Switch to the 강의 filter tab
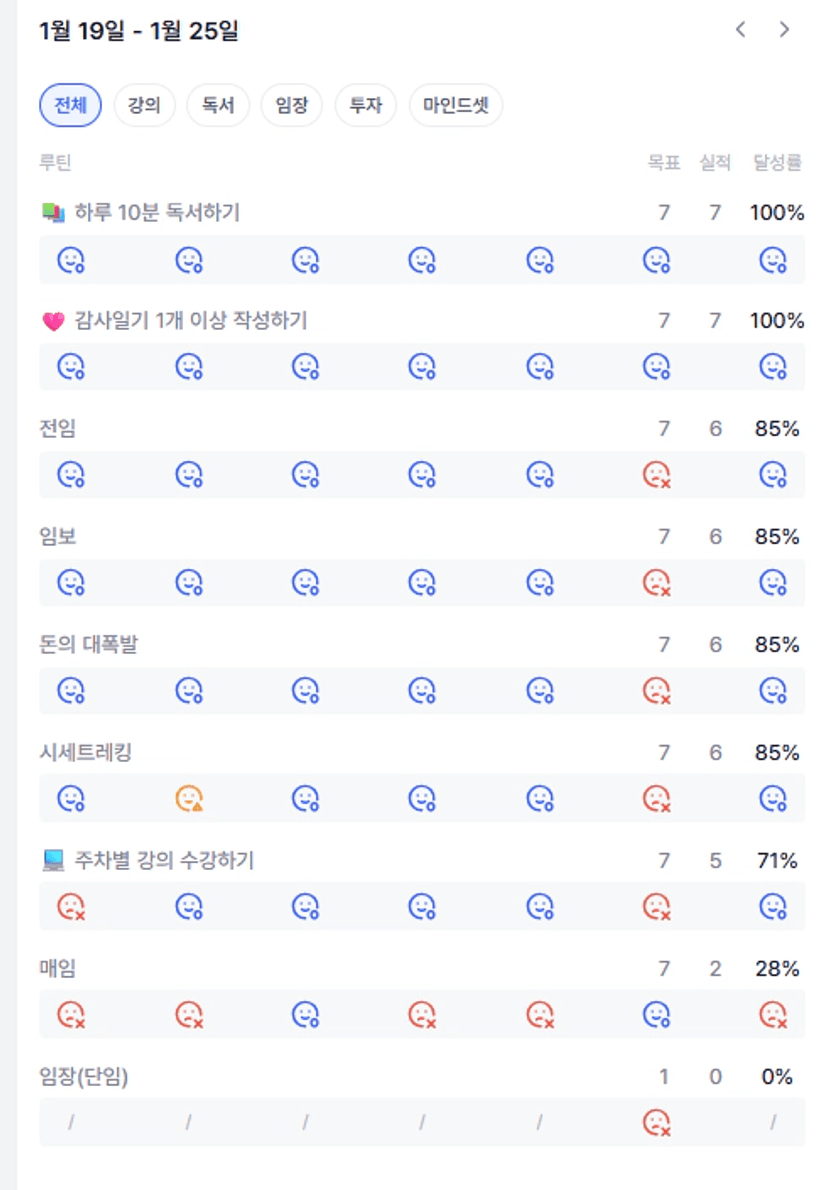The height and width of the screenshot is (1190, 827). pos(144,105)
